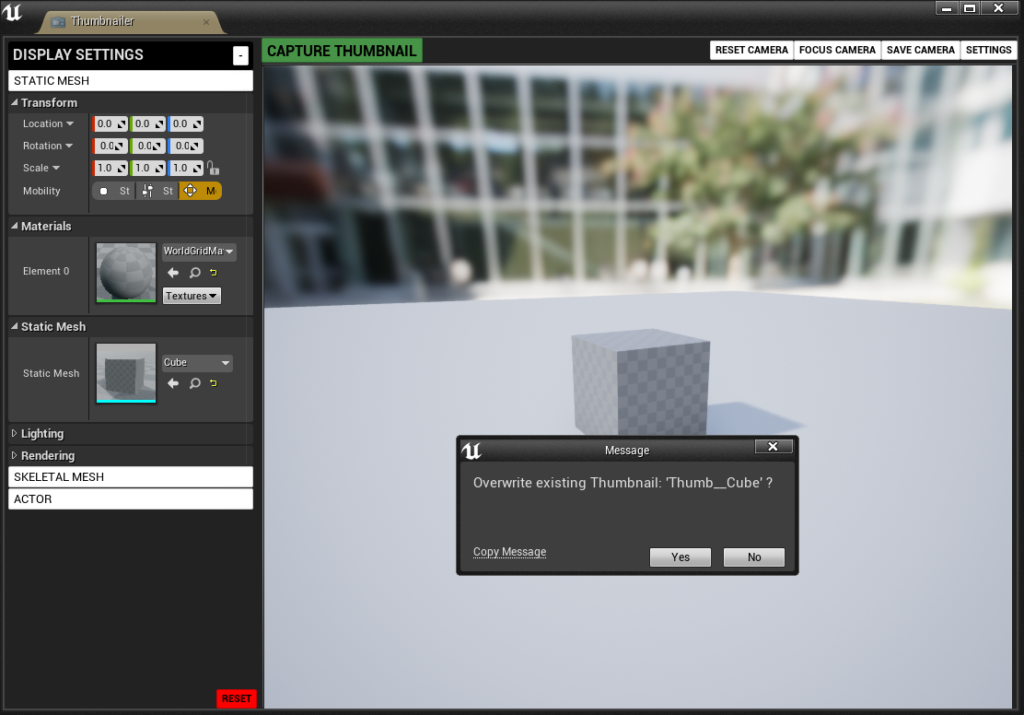Use selected asset arrow for material Element 0
The width and height of the screenshot is (1024, 715).
[173, 273]
